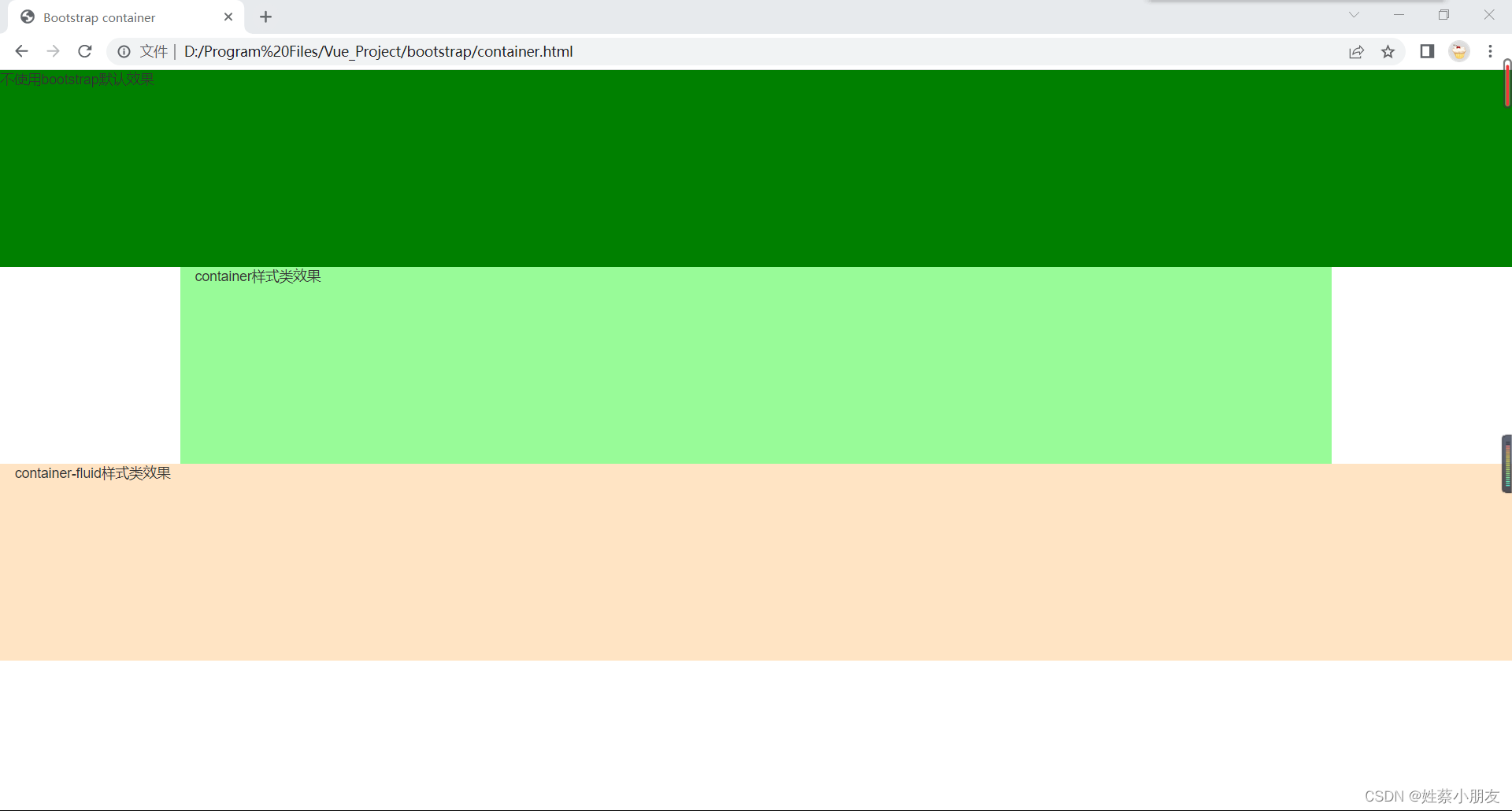Close the browser window
This screenshot has width=1512, height=811.
pyautogui.click(x=1488, y=15)
